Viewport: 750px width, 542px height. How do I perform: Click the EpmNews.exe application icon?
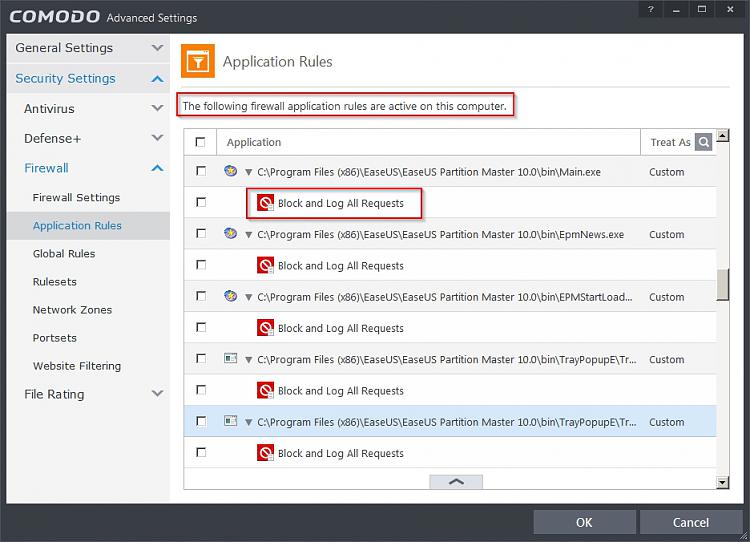tap(231, 233)
